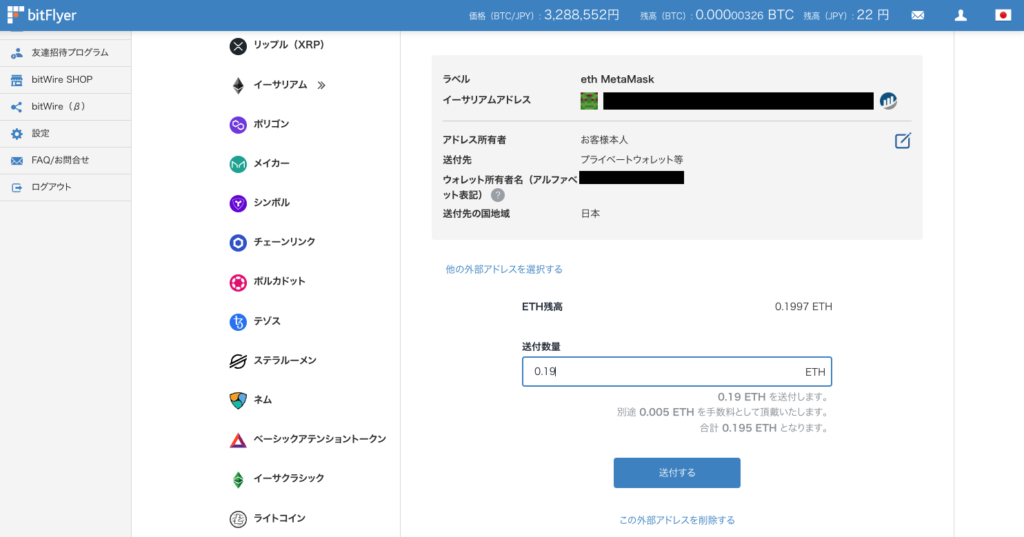Click the label value eth MetaMask

617,79
